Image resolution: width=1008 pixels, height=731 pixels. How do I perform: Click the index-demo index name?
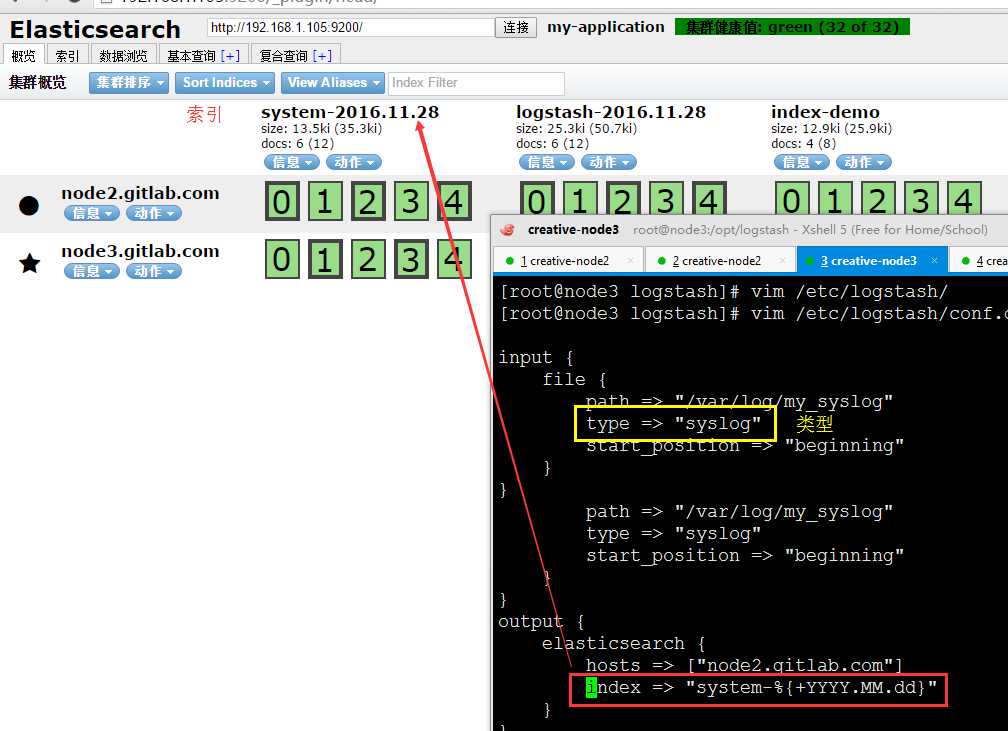pos(825,112)
